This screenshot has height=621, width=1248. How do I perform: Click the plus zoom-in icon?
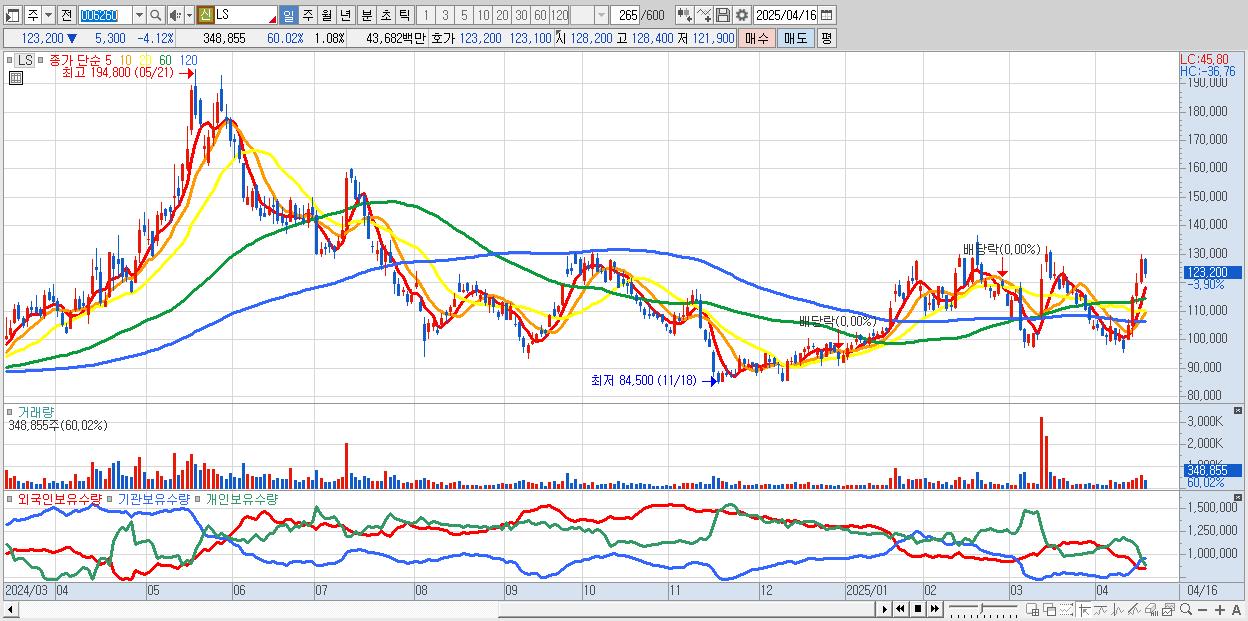pos(1220,609)
